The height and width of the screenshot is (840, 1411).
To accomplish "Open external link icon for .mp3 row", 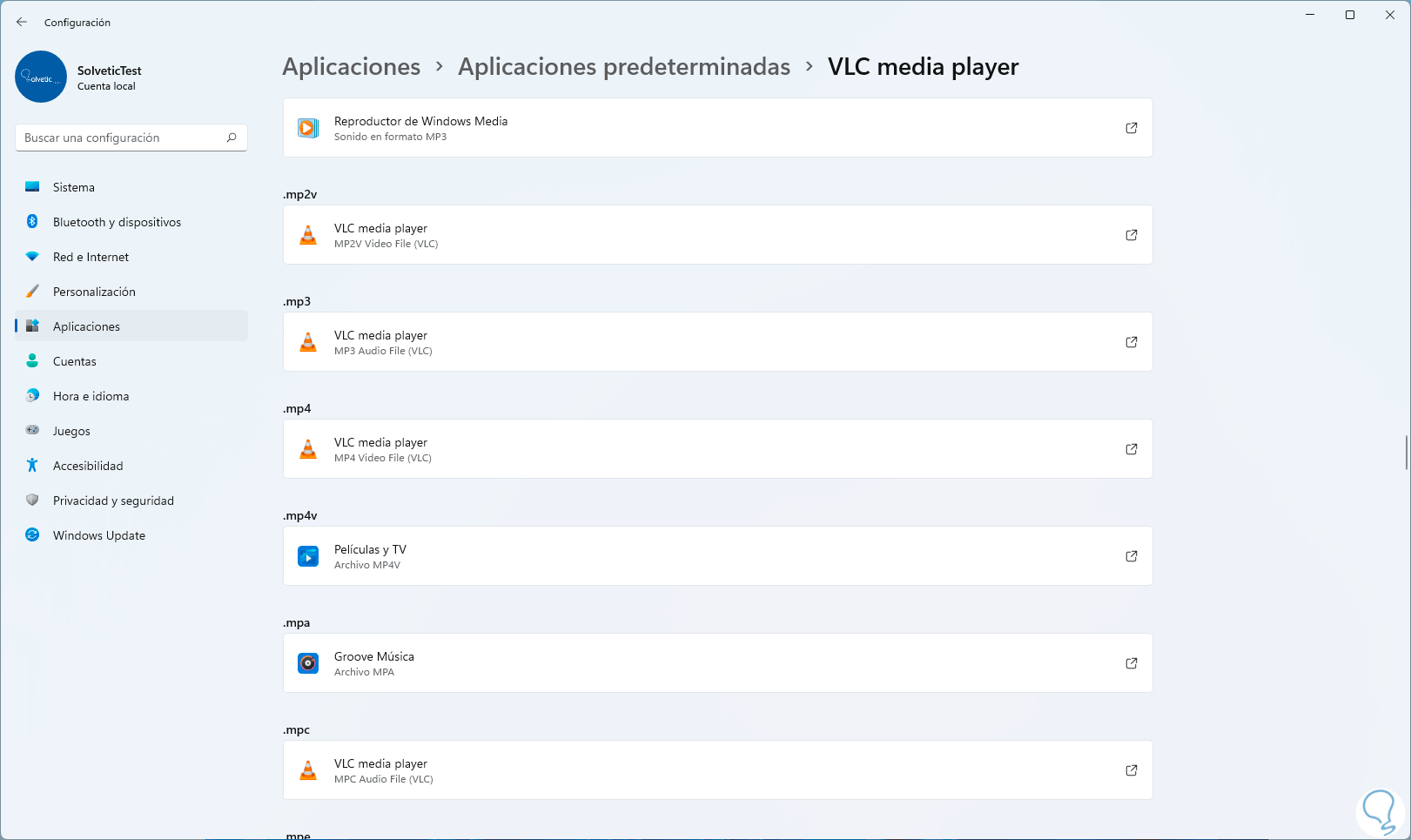I will coord(1131,342).
